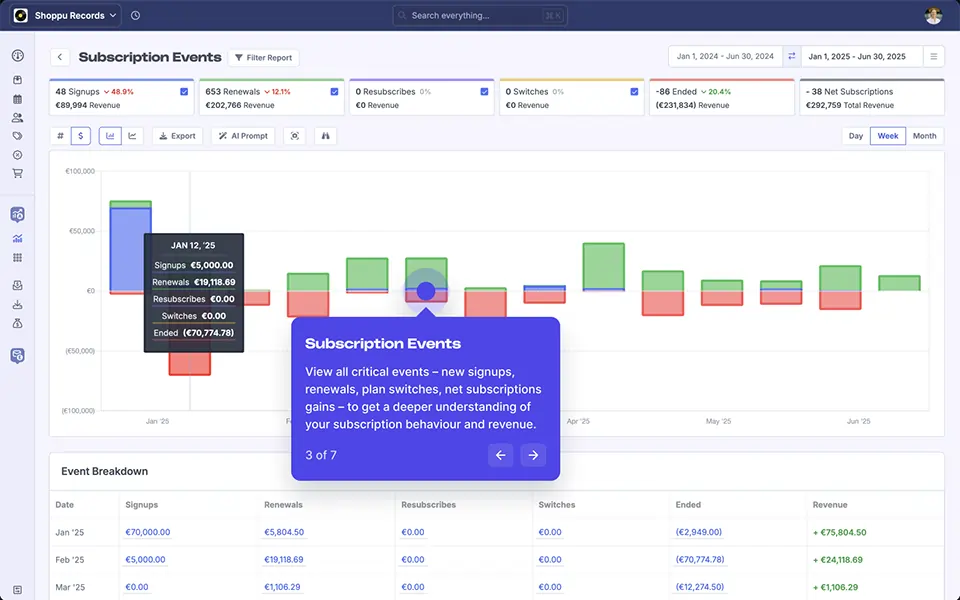Screen dimensions: 960x600
Task: Click the history clock icon beside Shoppu Records
Action: click(135, 15)
